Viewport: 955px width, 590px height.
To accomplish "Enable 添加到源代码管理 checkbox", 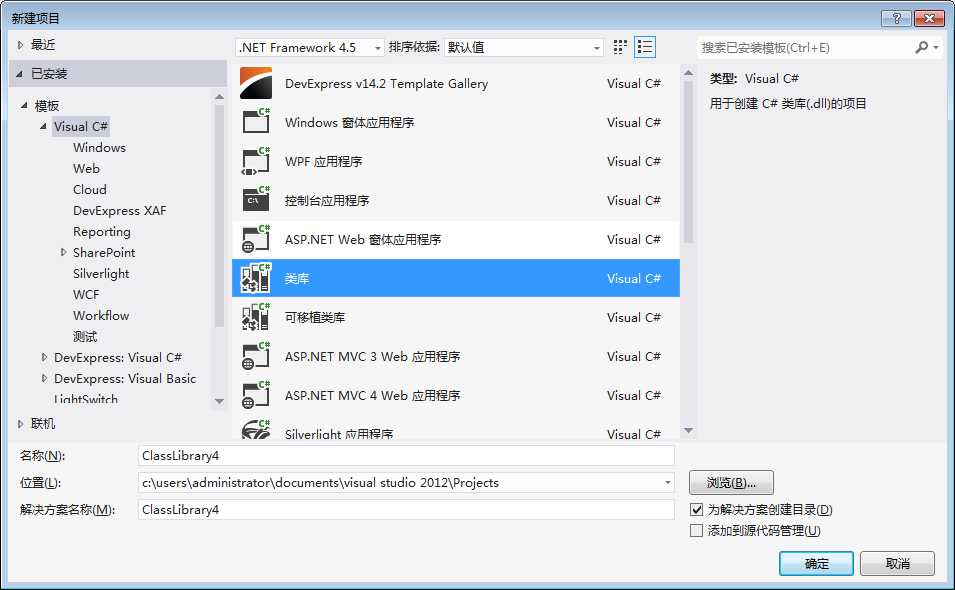I will [x=697, y=530].
